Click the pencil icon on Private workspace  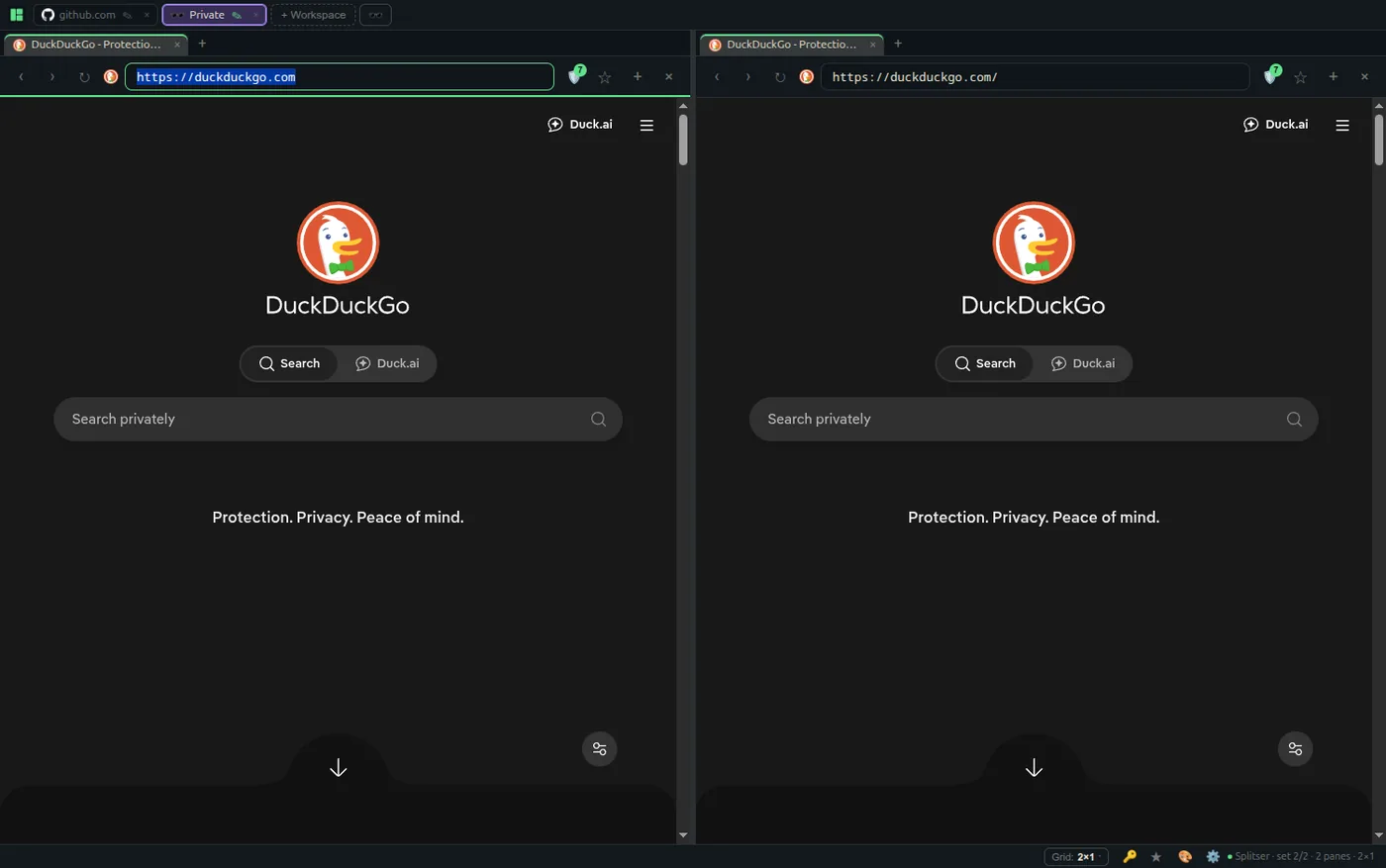[x=237, y=15]
